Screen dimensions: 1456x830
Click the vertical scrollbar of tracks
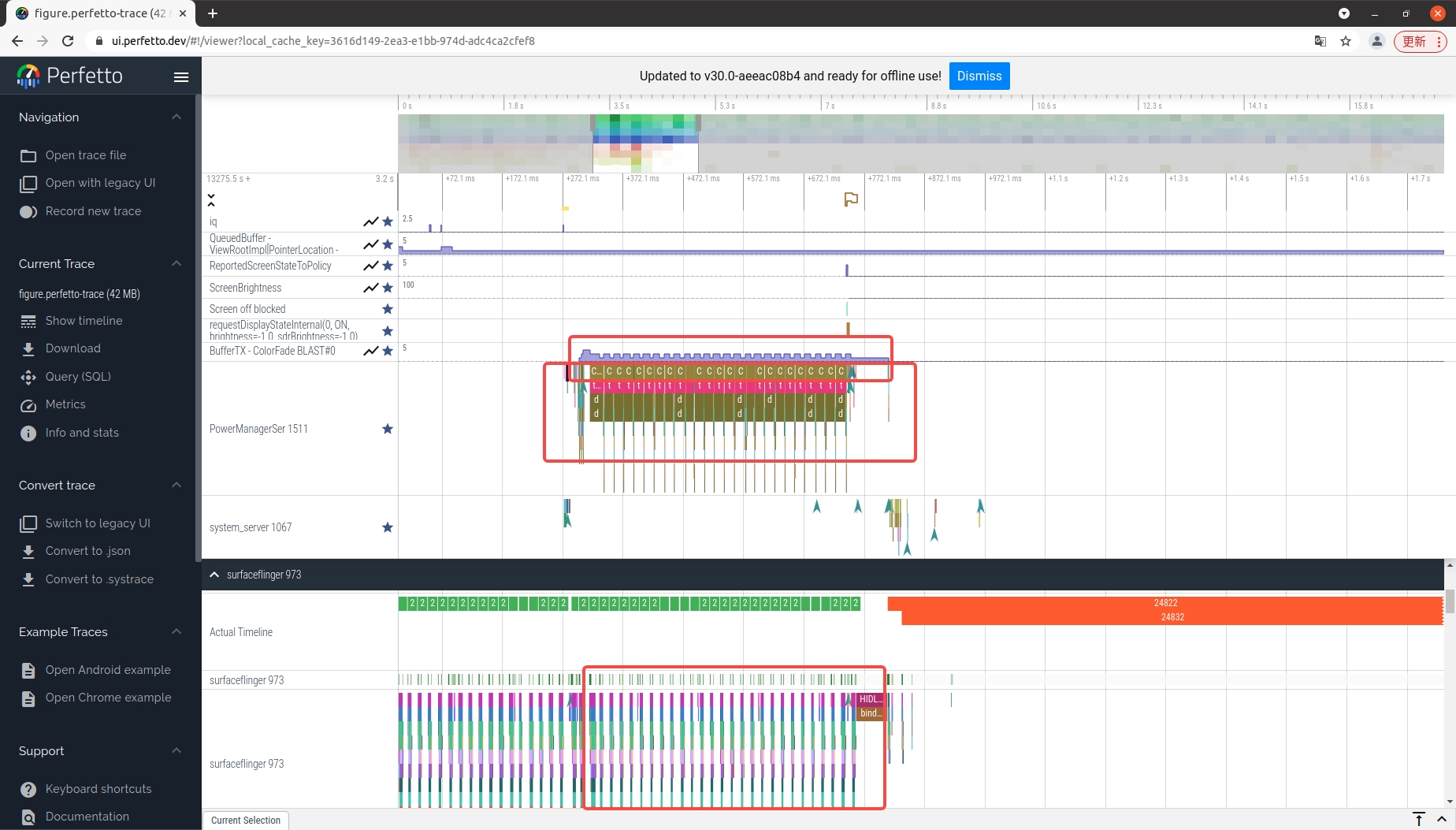click(1450, 602)
